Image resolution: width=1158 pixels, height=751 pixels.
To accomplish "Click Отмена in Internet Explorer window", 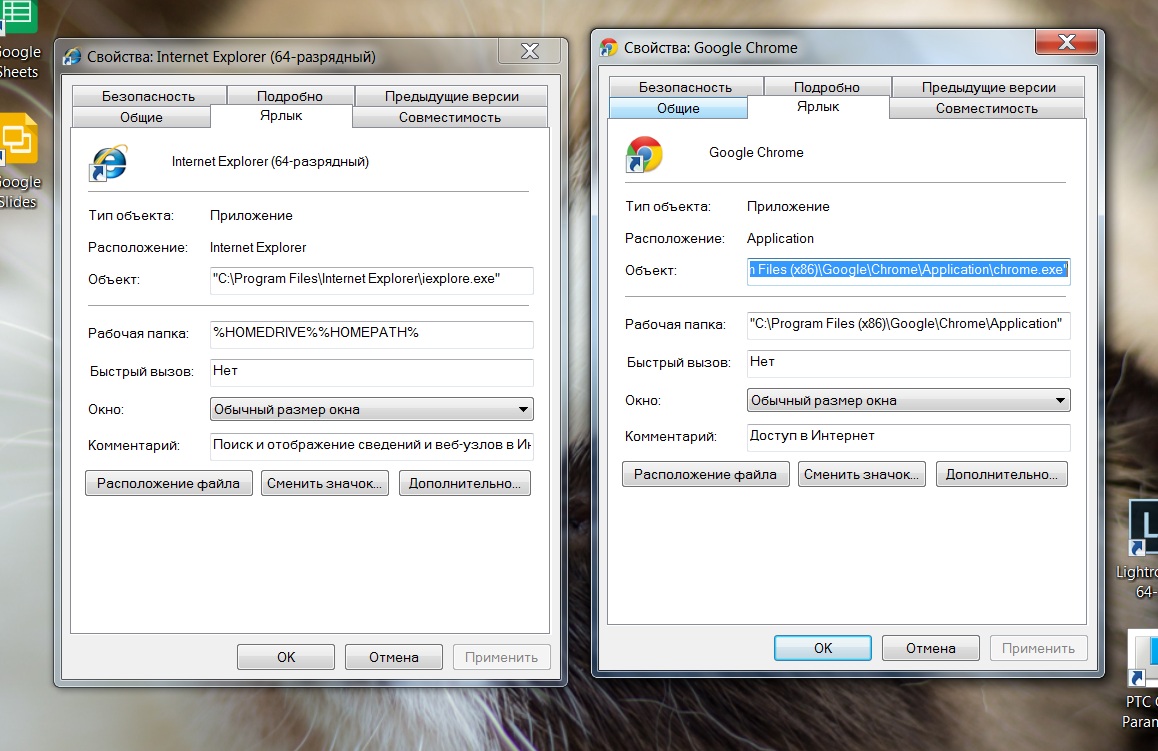I will [x=394, y=657].
